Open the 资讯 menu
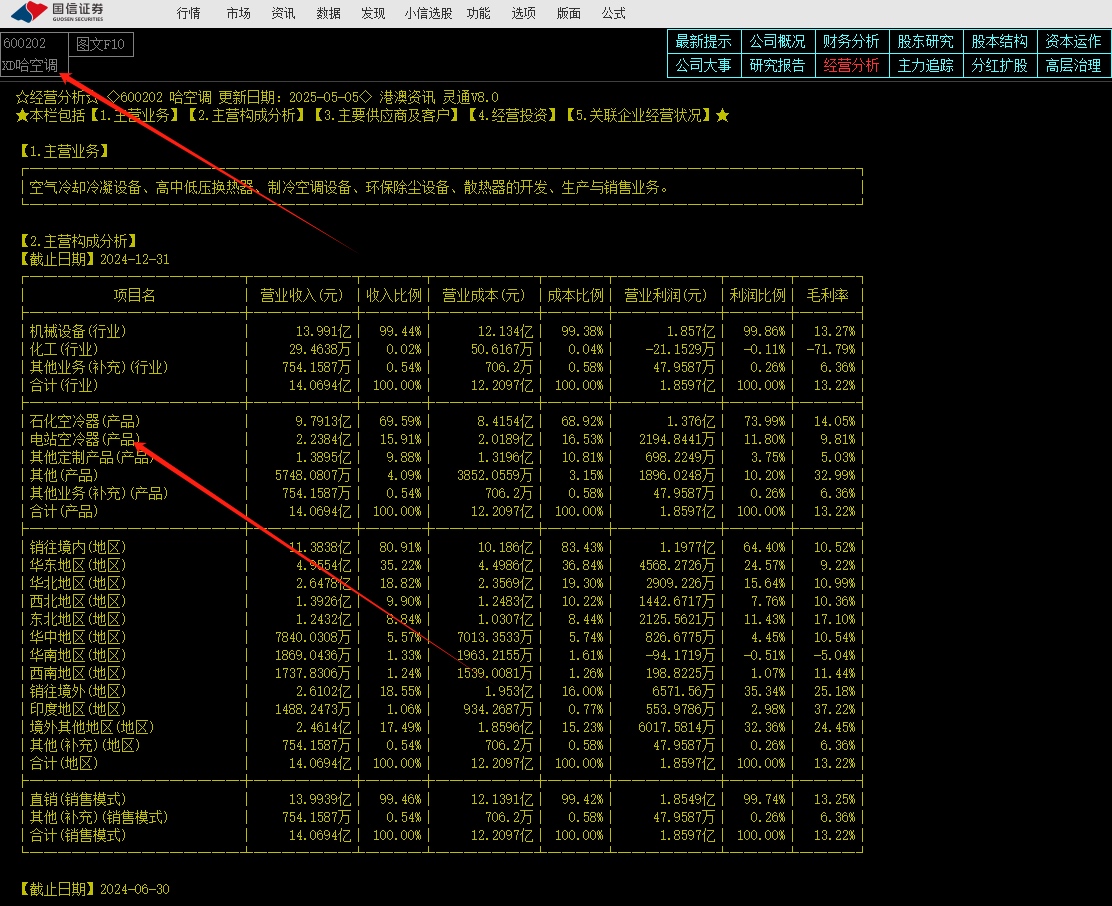This screenshot has height=906, width=1112. click(283, 13)
